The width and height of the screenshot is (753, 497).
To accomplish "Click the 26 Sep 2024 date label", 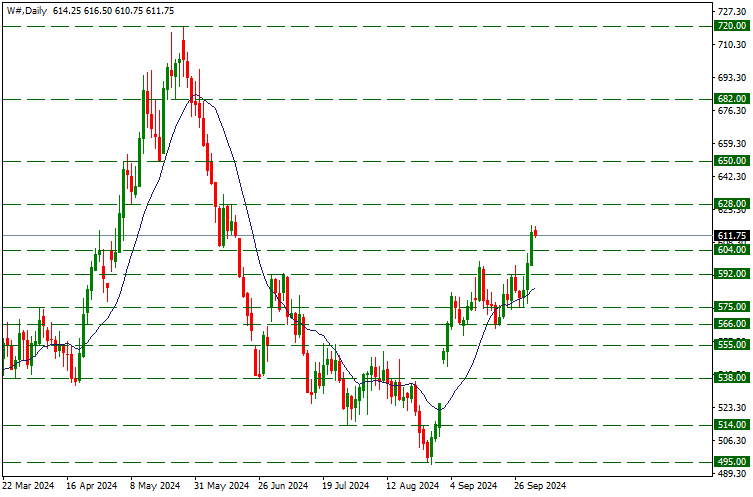I will click(538, 486).
